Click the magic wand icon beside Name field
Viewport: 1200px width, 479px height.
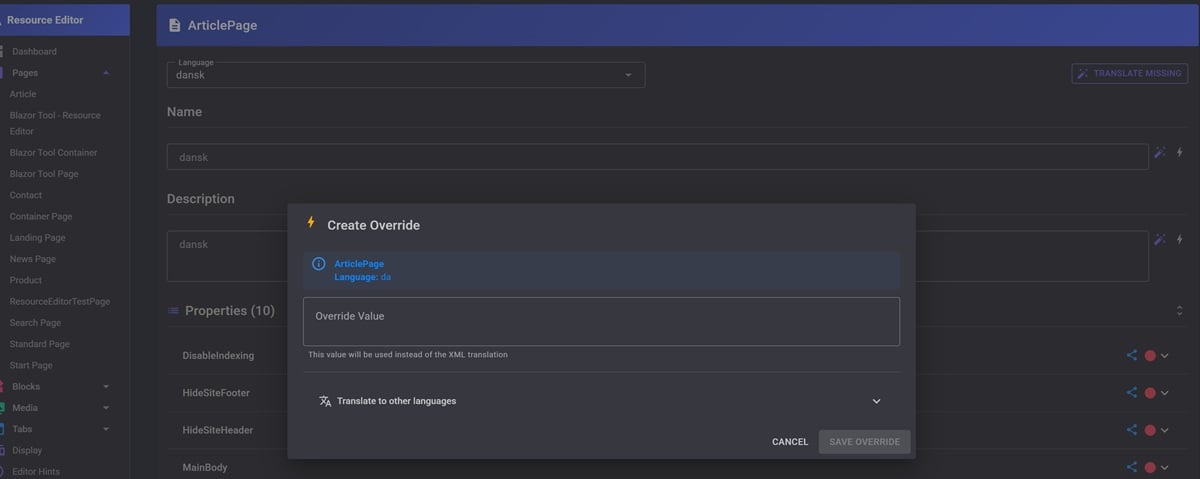pyautogui.click(x=1160, y=153)
